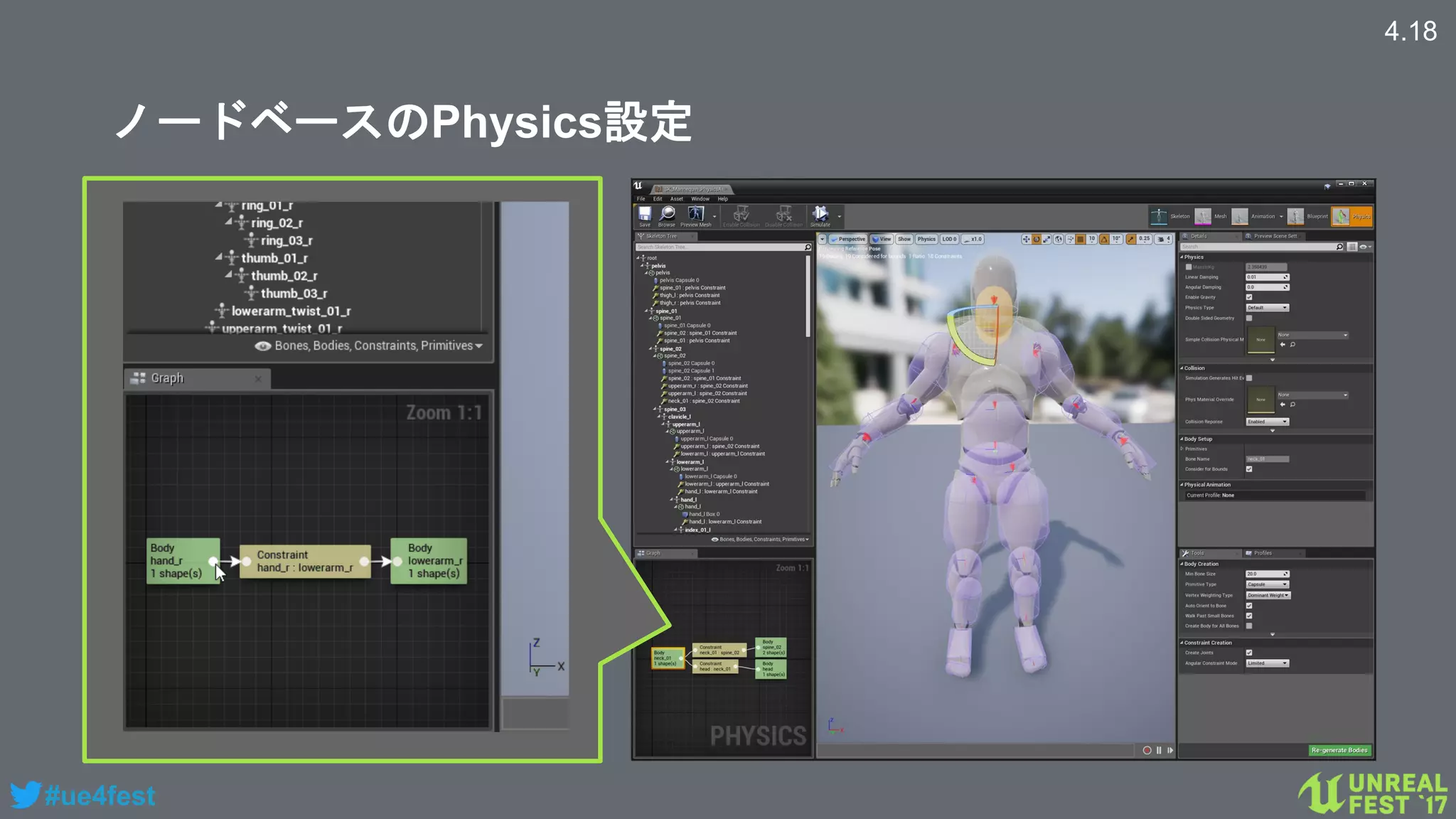Viewport: 1456px width, 819px height.
Task: Open the Details panel eye visibility options
Action: tap(1366, 247)
